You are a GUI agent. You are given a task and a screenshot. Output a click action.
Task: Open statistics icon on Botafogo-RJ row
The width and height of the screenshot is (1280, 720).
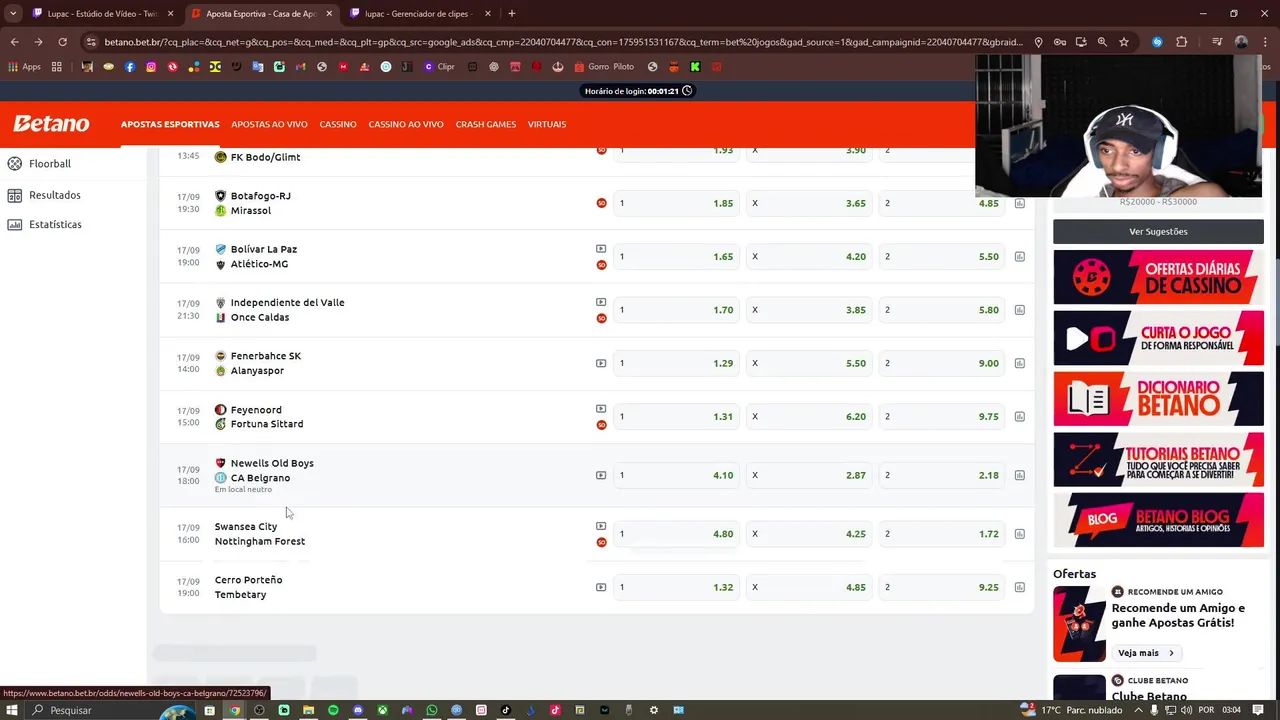coord(1019,203)
